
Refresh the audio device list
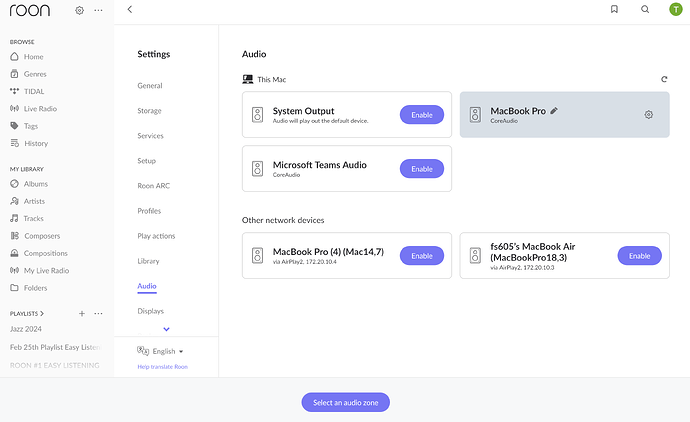664,79
